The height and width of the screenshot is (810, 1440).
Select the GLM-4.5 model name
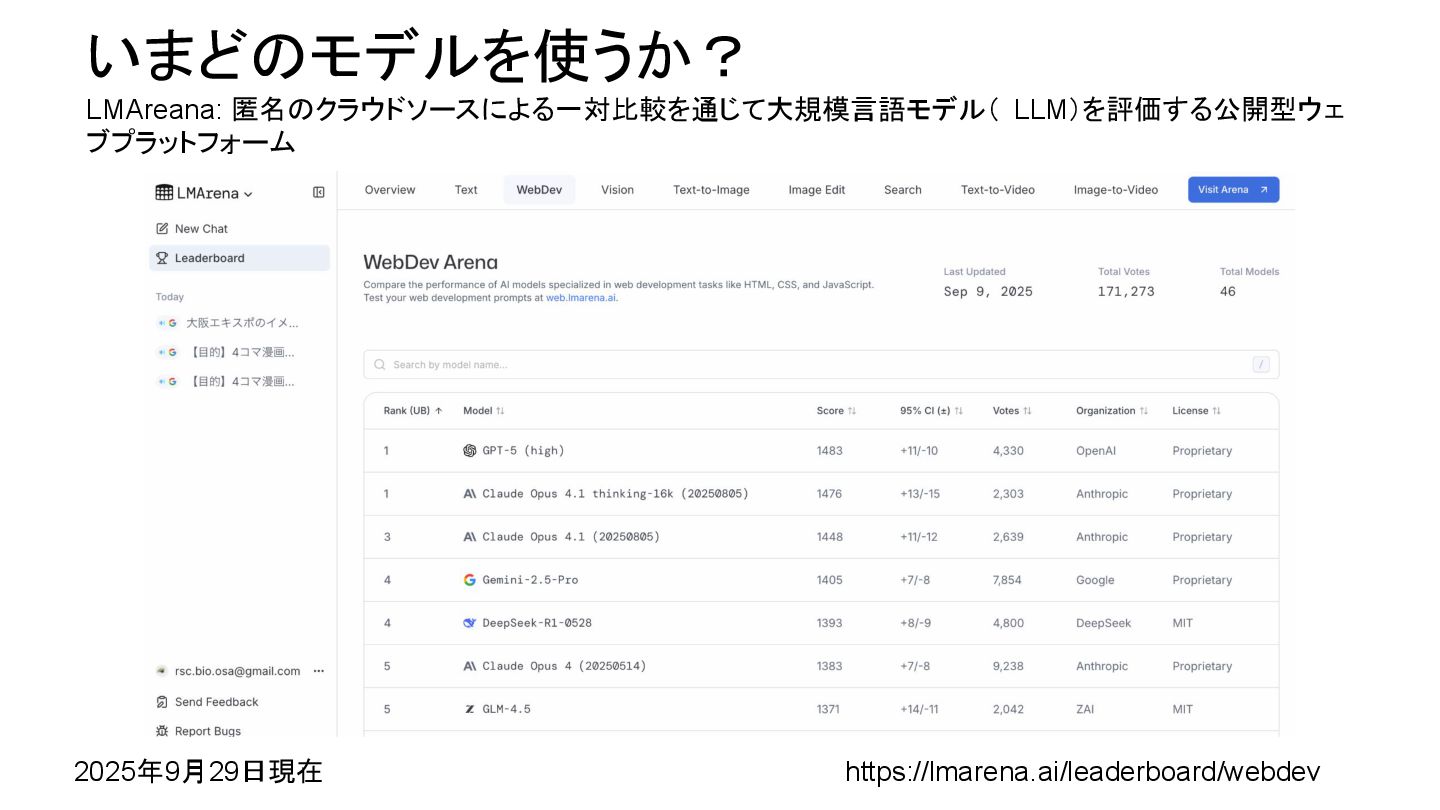pos(506,709)
